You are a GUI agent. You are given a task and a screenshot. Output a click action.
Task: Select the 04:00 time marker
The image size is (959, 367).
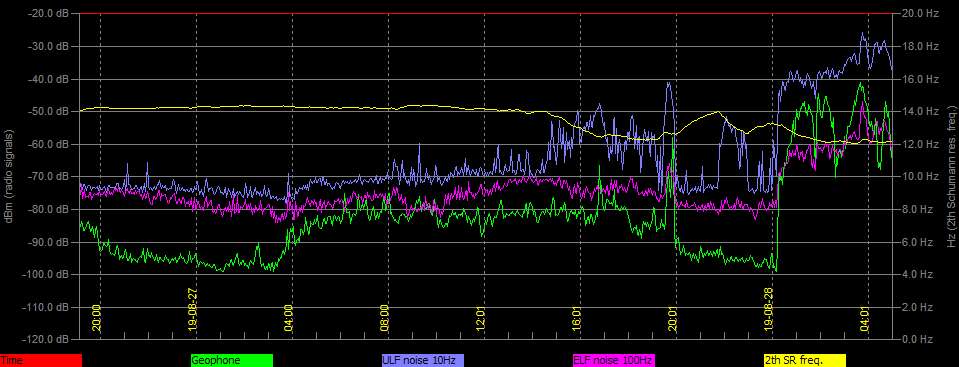(289, 317)
